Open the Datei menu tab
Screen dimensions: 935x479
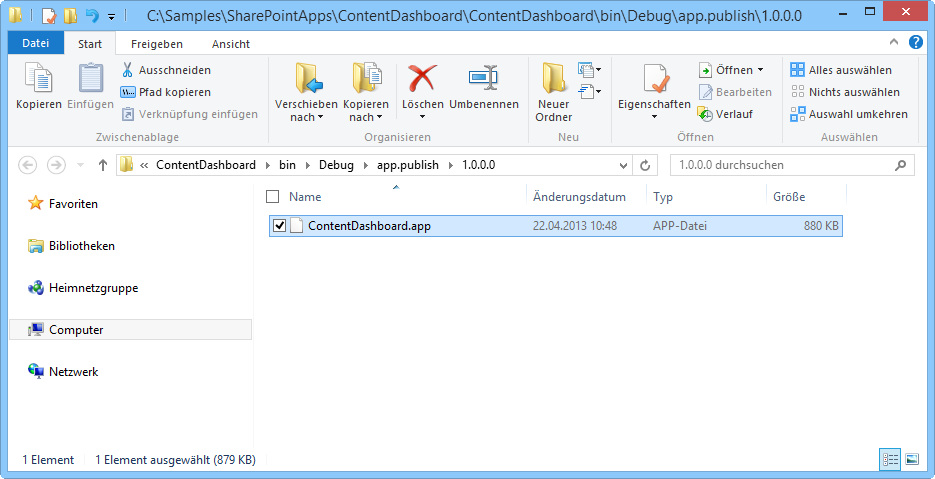pos(36,44)
